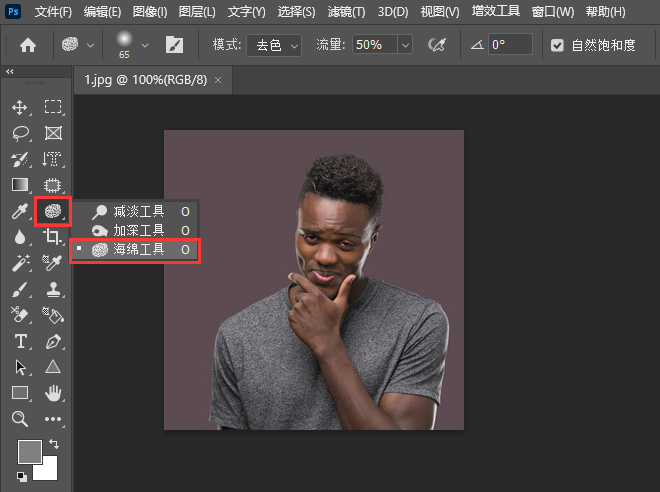Select the Lasso tool

tap(20, 133)
